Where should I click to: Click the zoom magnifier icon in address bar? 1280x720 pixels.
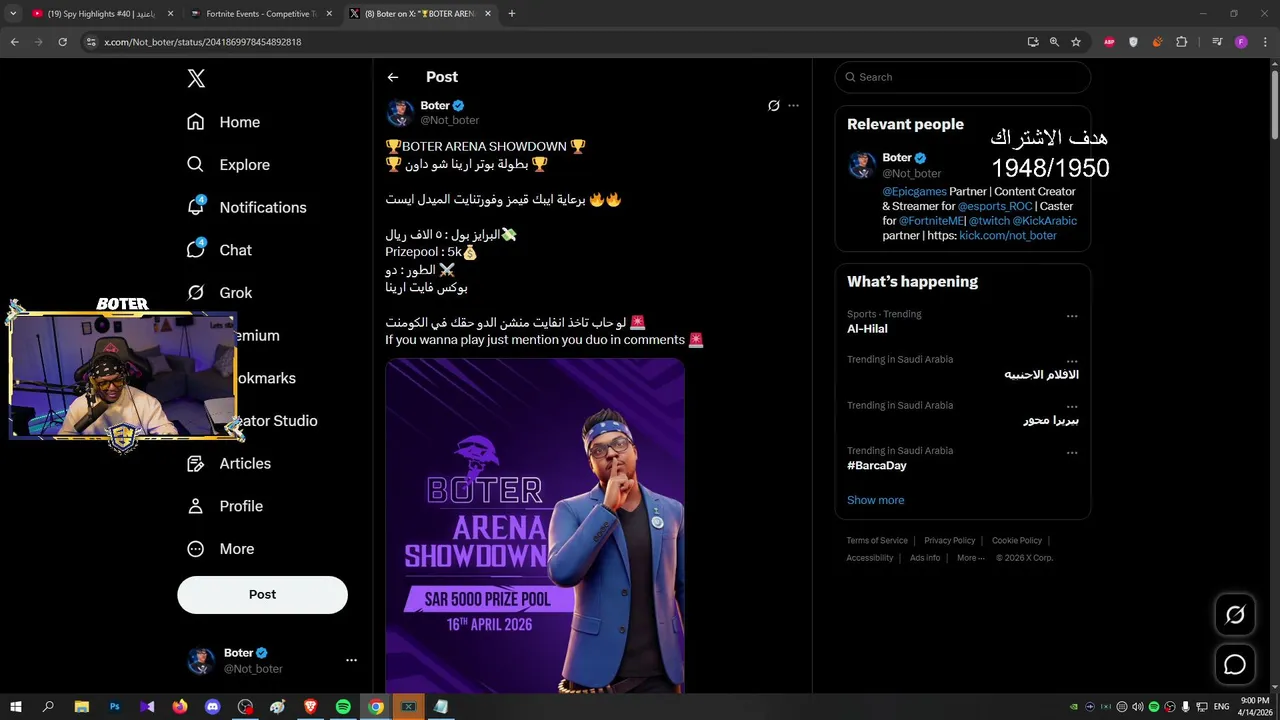(x=1054, y=42)
